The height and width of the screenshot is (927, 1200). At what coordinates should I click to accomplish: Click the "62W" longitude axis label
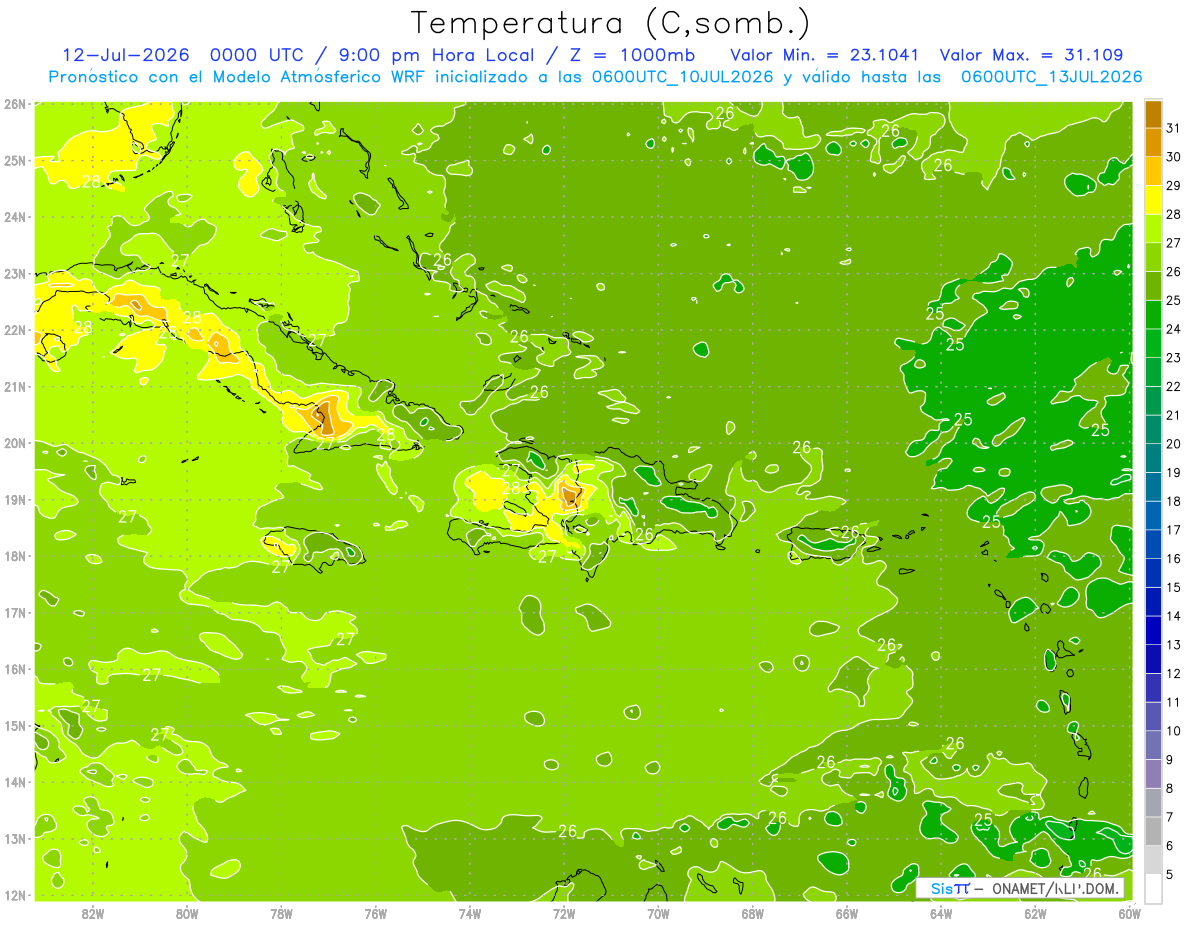pyautogui.click(x=1035, y=913)
